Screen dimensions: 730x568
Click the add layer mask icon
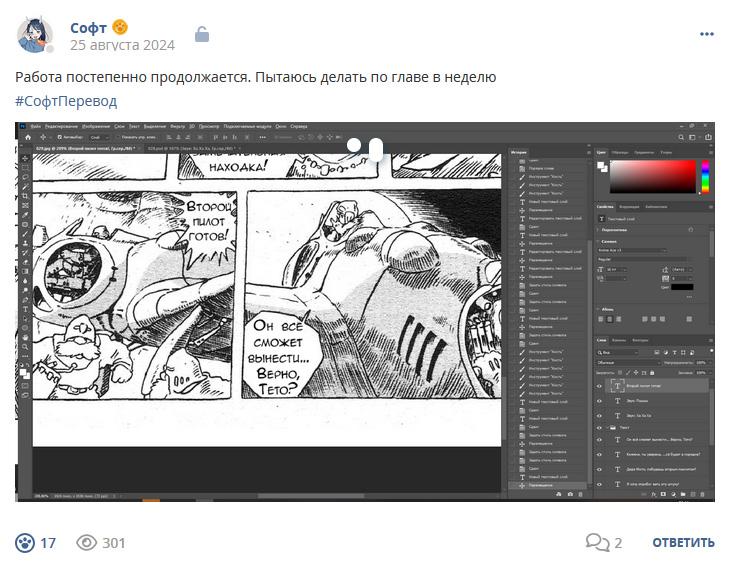(663, 494)
